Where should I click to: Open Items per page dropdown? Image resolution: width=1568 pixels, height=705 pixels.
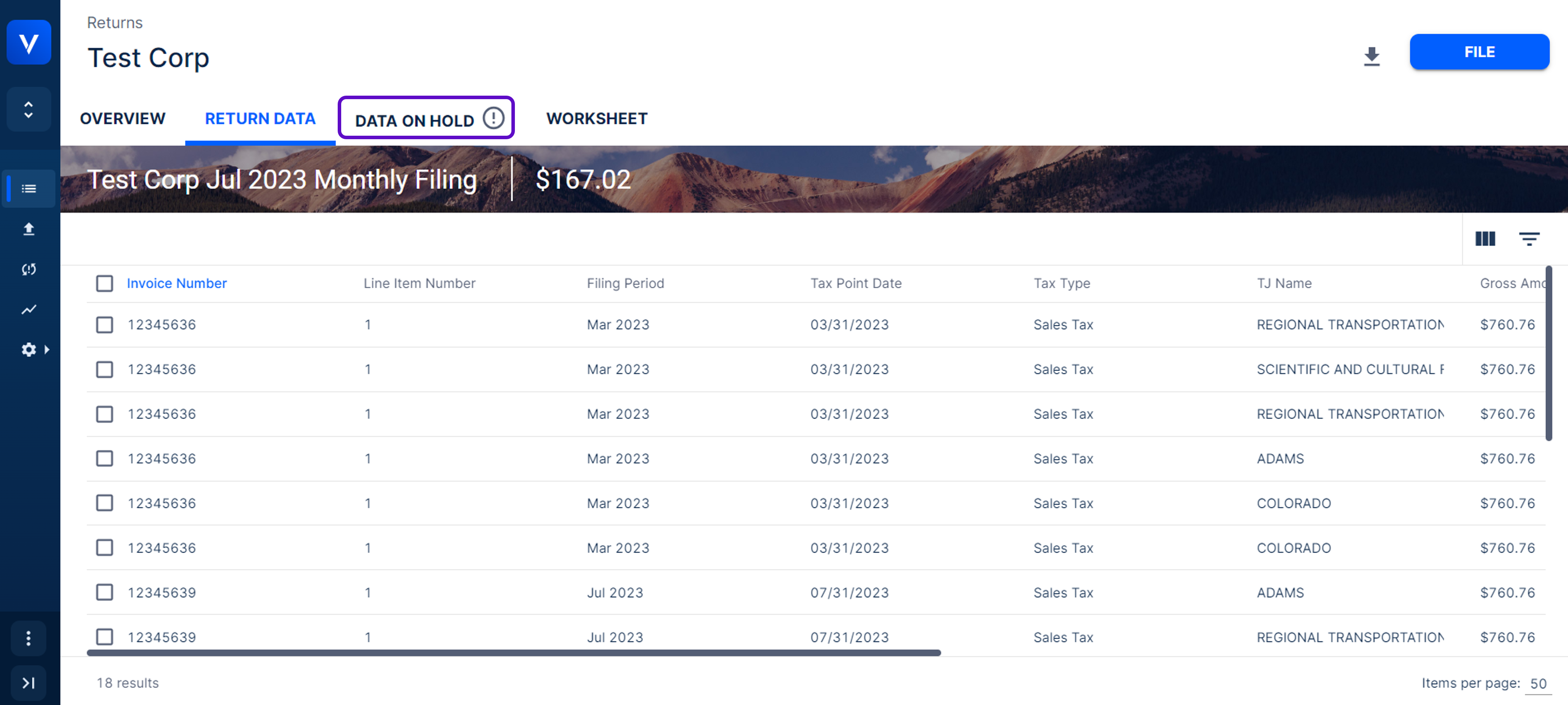point(1538,684)
